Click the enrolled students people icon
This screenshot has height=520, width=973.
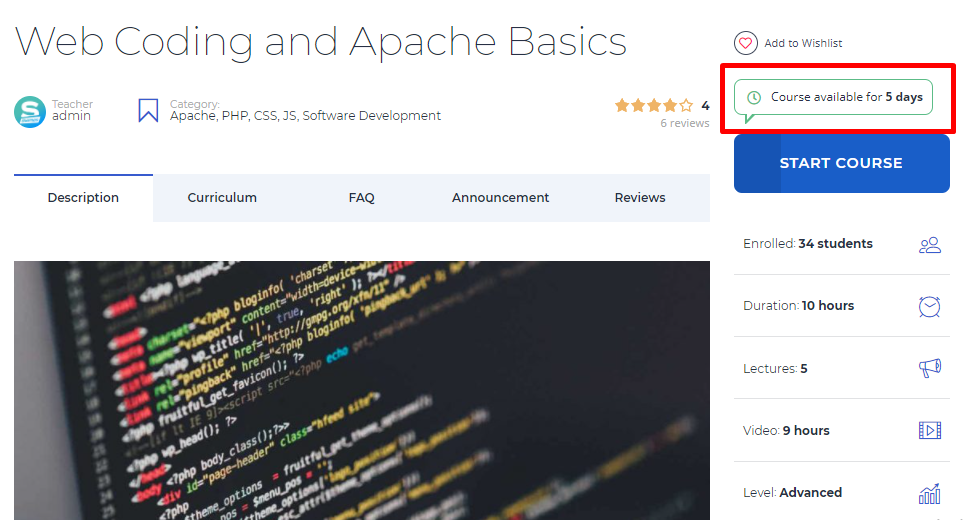(x=930, y=244)
